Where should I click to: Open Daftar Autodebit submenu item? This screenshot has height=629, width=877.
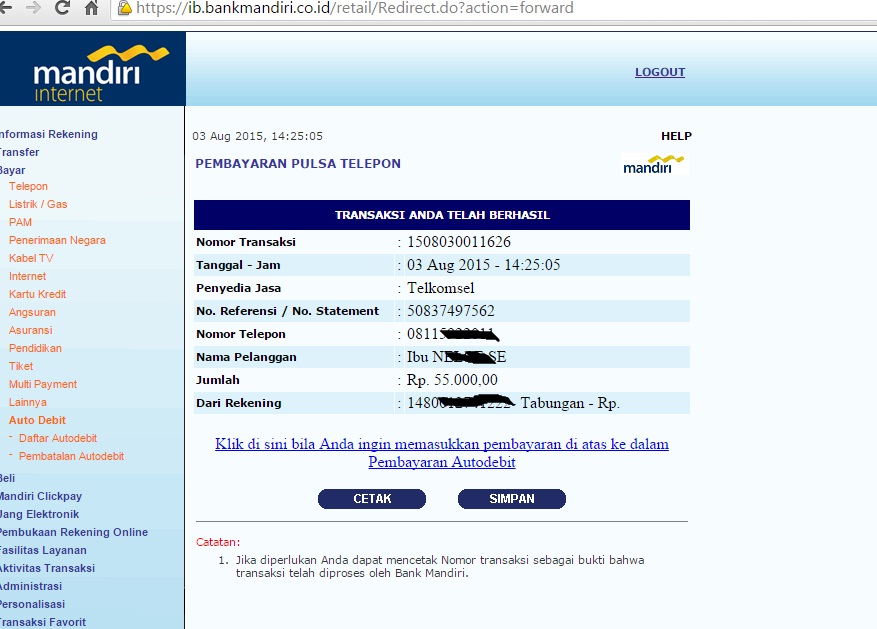[58, 438]
